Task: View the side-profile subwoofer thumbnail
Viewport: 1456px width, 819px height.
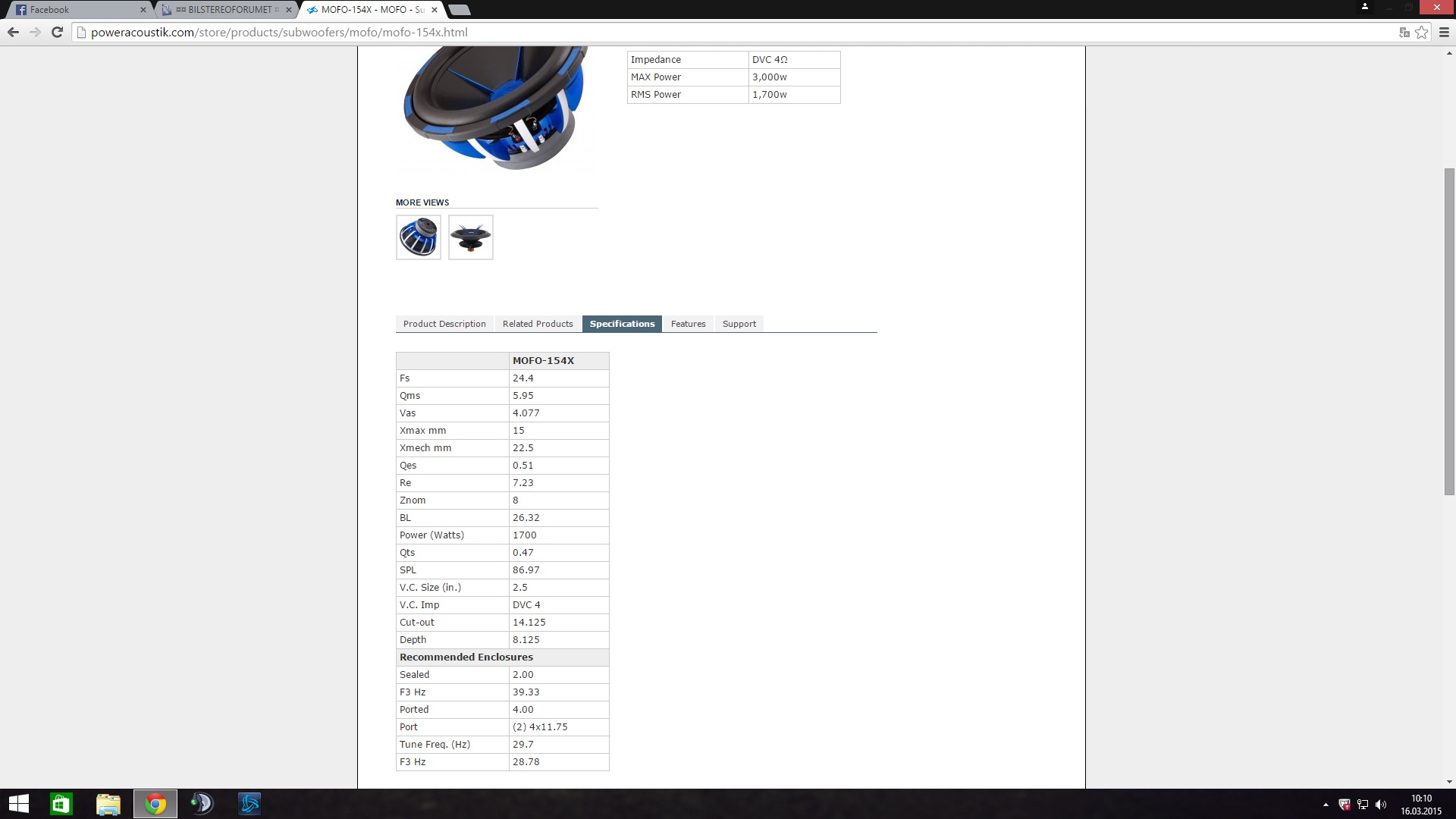Action: click(x=471, y=237)
